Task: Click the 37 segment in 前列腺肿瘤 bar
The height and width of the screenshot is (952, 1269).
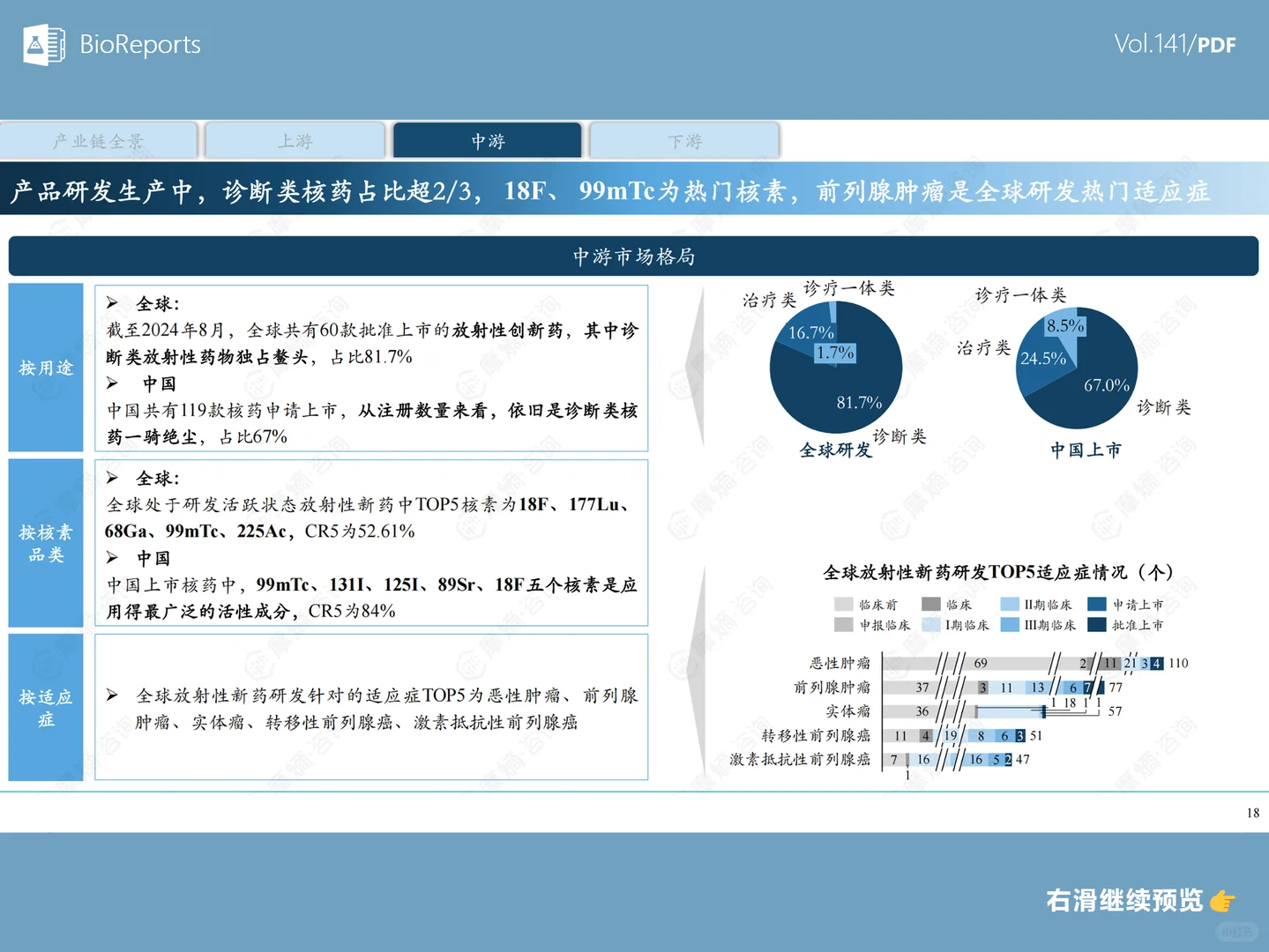Action: tap(922, 688)
